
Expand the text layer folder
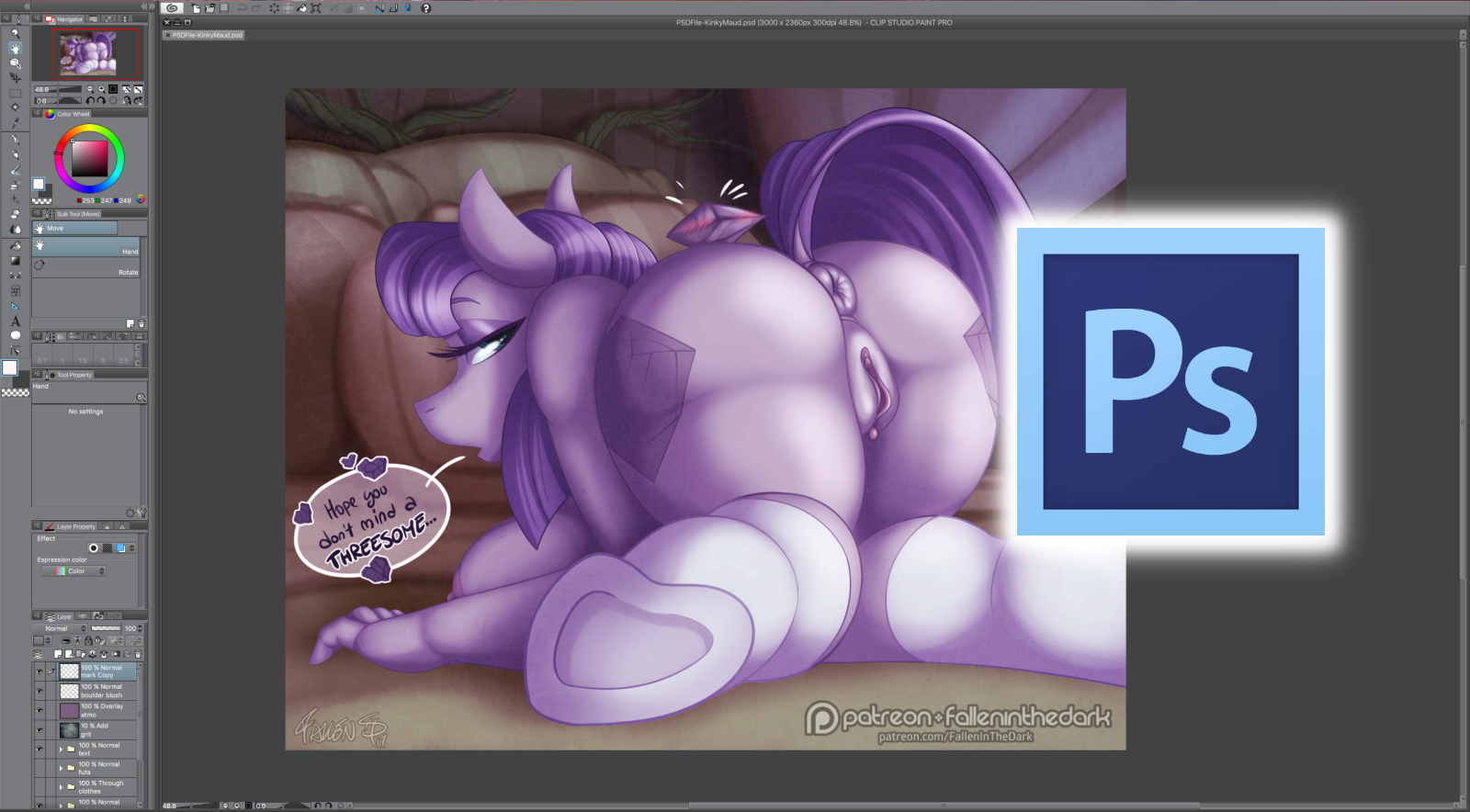[x=61, y=749]
